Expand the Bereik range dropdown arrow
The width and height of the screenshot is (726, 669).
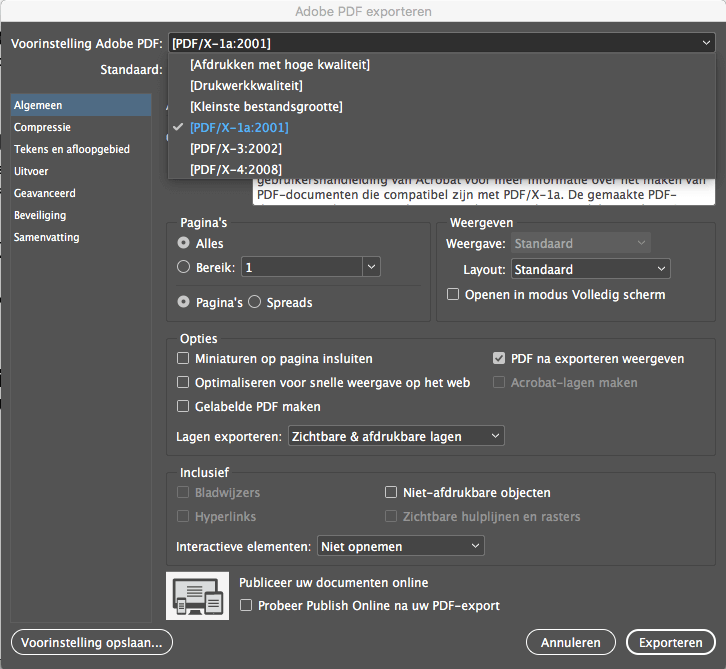[x=371, y=267]
